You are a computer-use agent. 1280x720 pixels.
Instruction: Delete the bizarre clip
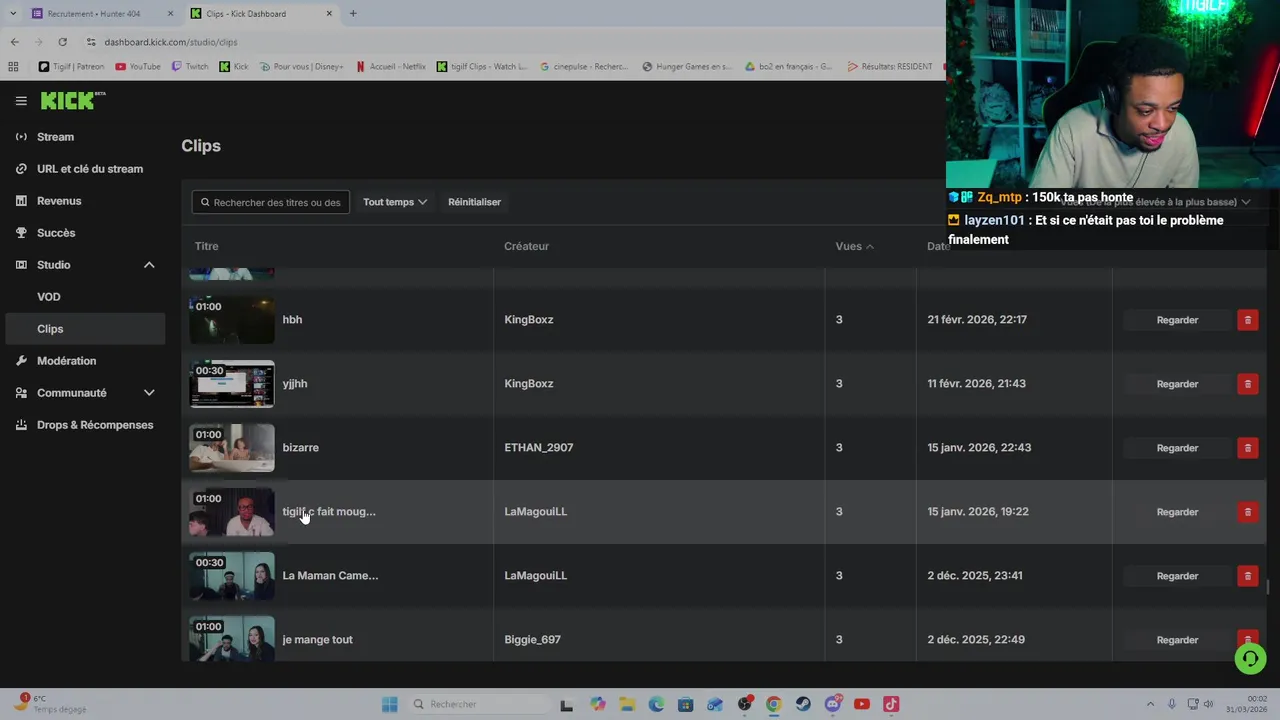click(1247, 448)
